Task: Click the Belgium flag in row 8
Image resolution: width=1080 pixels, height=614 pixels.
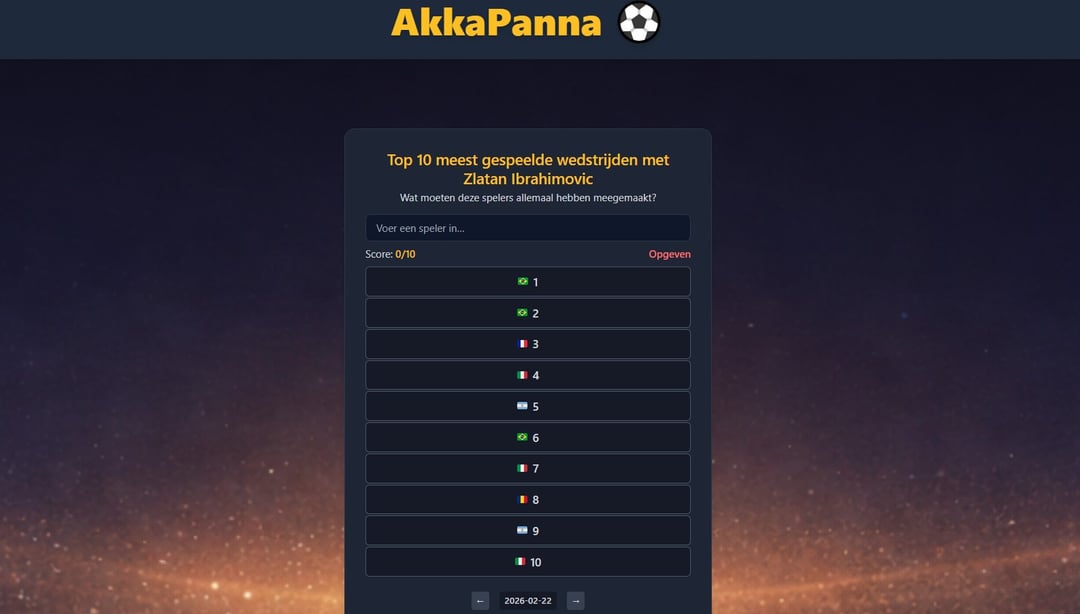Action: point(522,499)
